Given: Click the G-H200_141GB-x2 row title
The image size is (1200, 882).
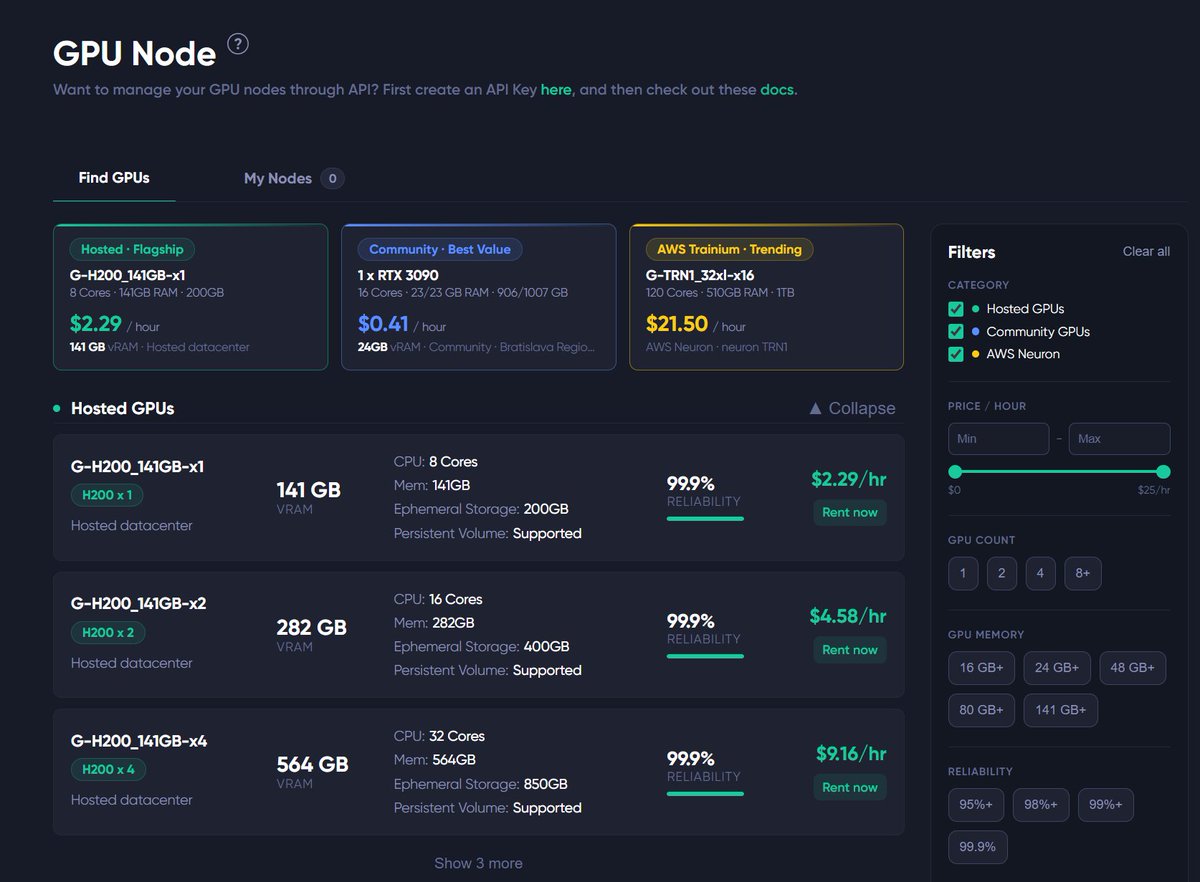Looking at the screenshot, I should 139,604.
